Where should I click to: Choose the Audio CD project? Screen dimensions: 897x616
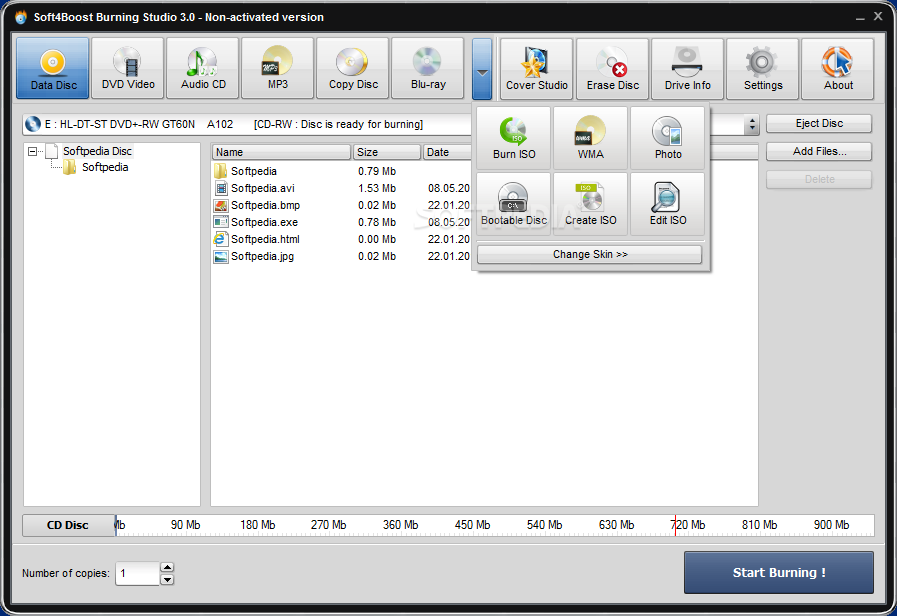coord(203,69)
